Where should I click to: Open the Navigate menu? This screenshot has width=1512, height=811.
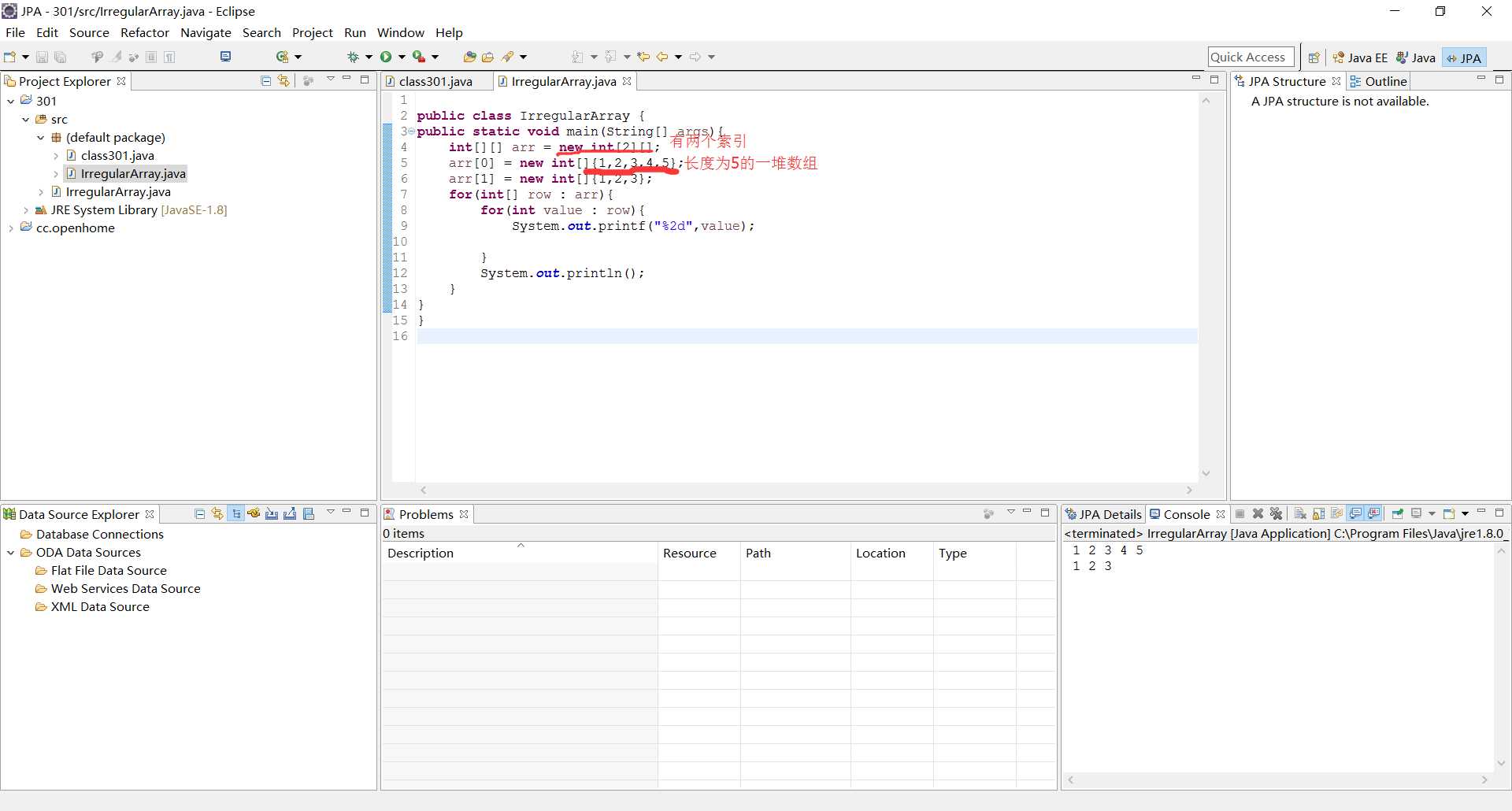[x=206, y=32]
